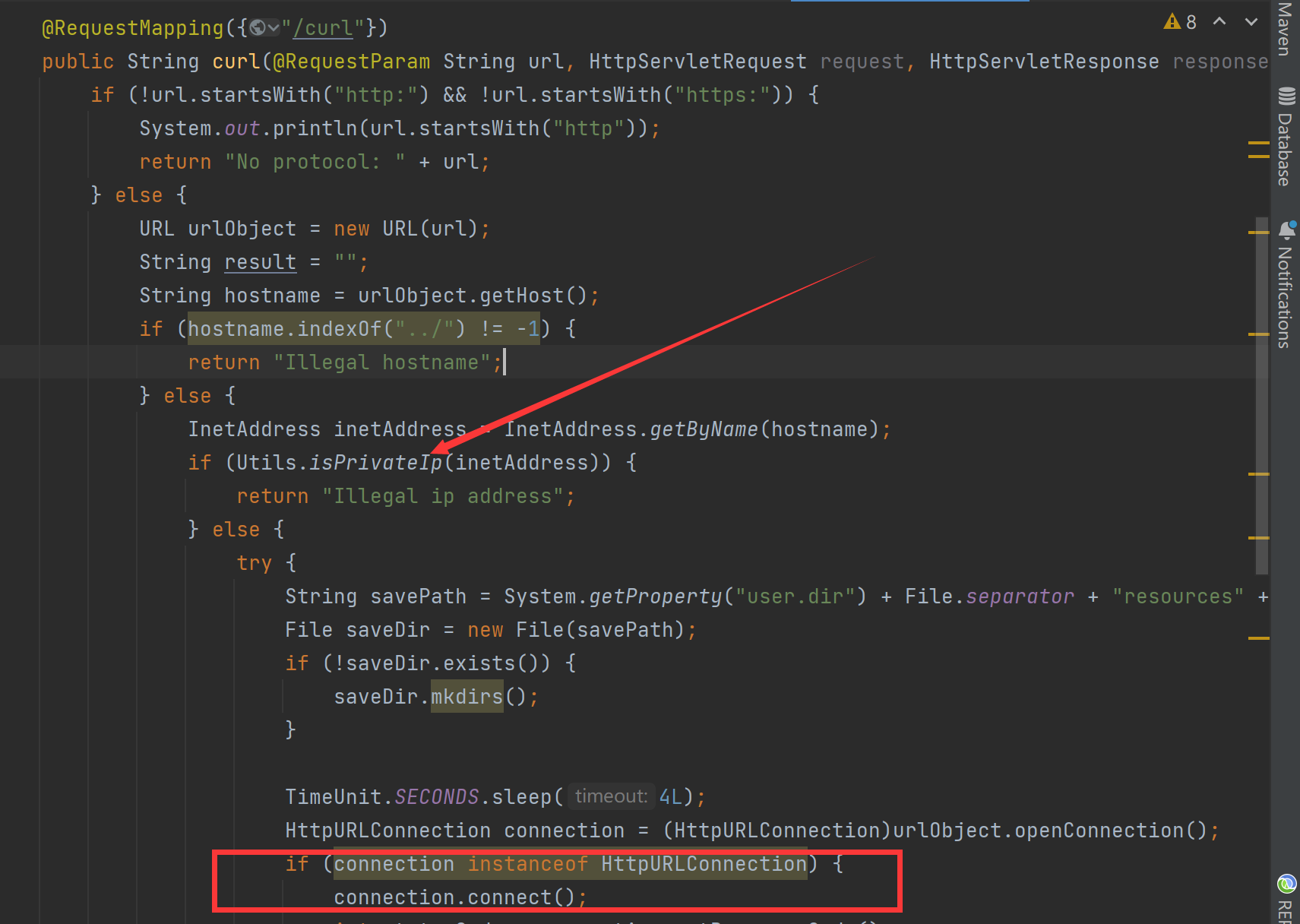Screen dimensions: 1300x924
Task: Follow the "/curl" mapping URL link
Action: (x=323, y=28)
